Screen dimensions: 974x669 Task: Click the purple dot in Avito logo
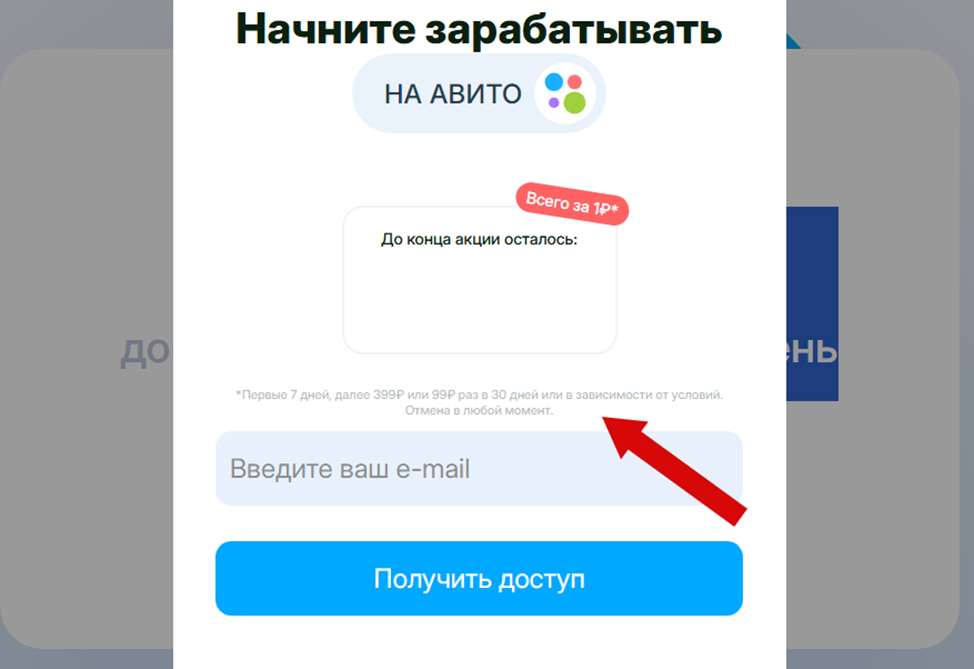553,102
